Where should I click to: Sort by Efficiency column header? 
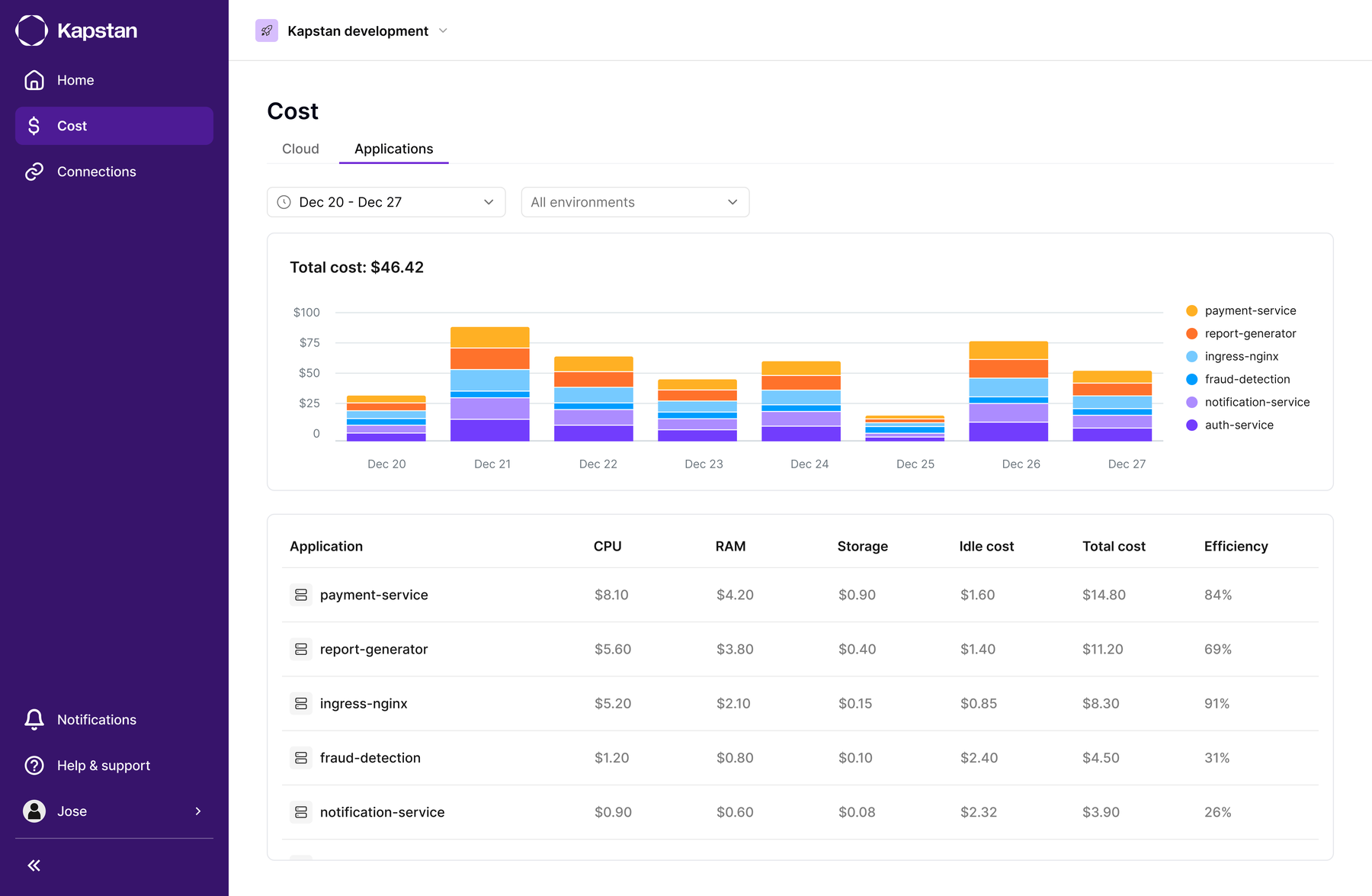[1236, 546]
